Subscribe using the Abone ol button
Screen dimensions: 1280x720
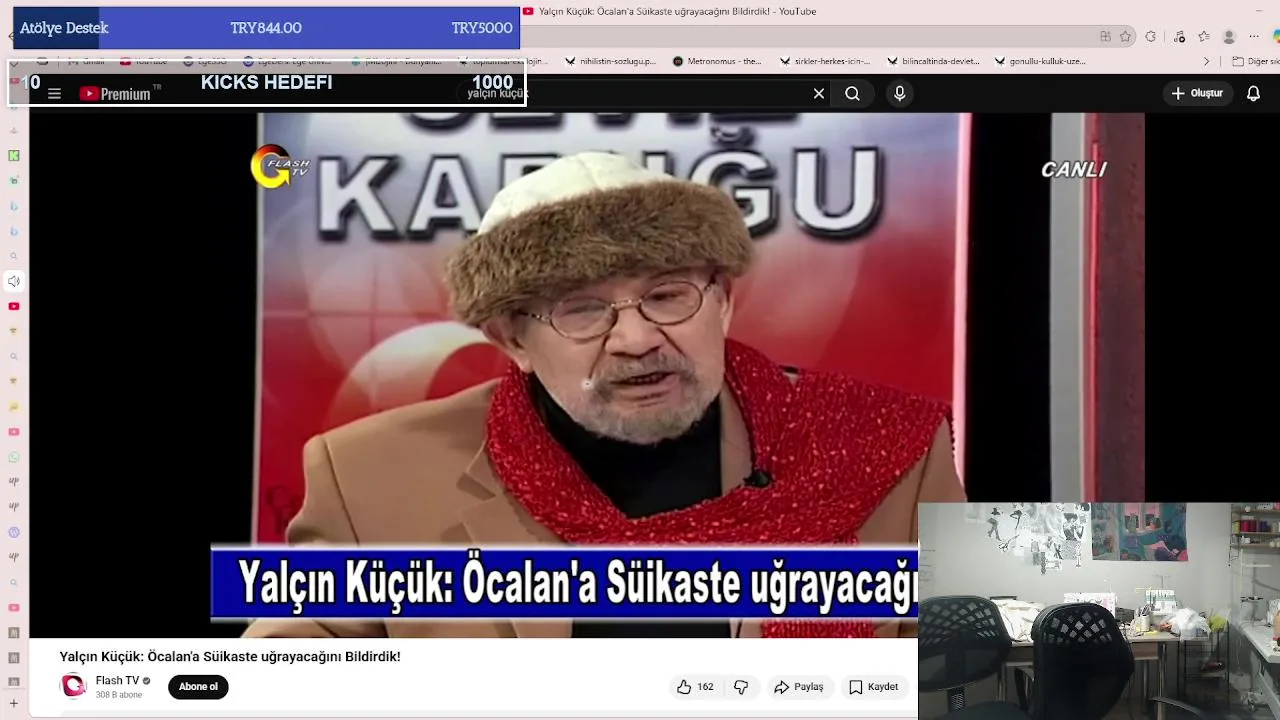click(x=198, y=687)
